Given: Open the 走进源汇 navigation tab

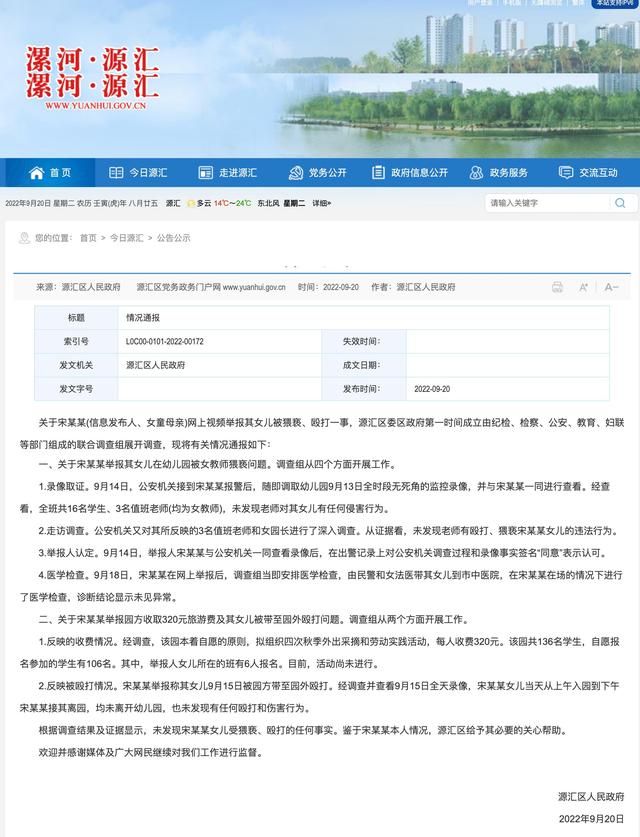Looking at the screenshot, I should 229,172.
